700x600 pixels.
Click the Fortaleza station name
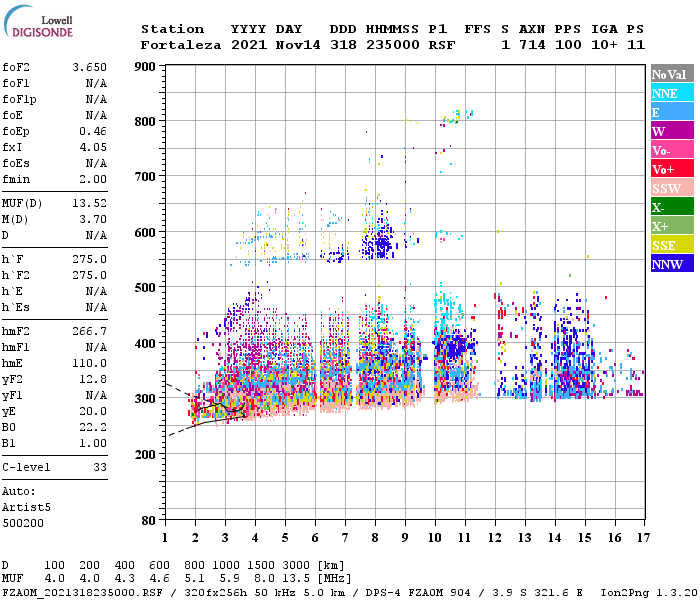181,45
